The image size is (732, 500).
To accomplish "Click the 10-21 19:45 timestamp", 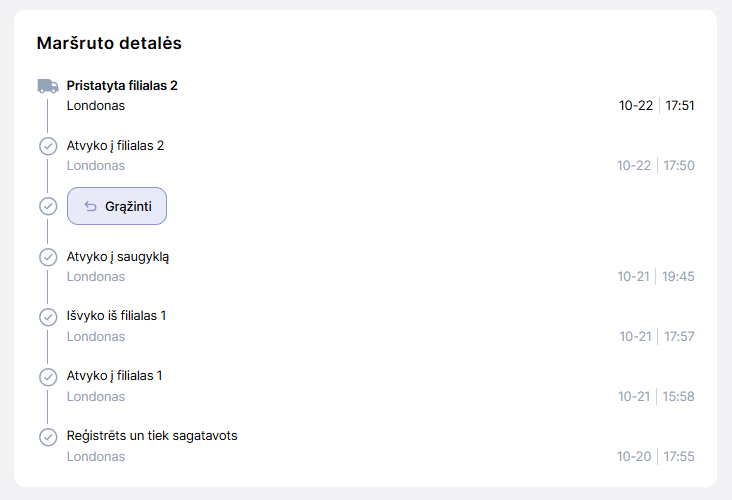I will [656, 277].
